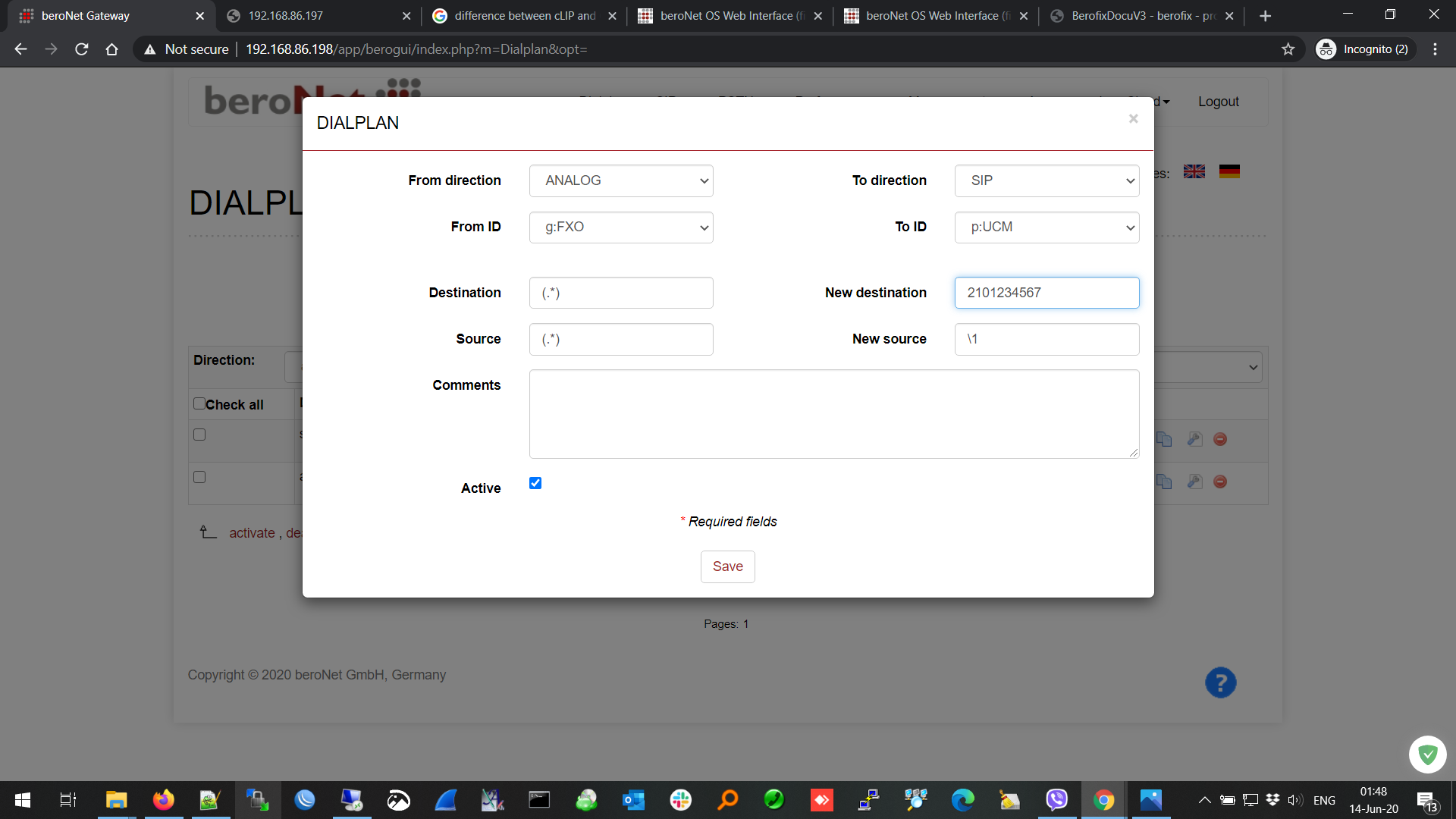Switch language using the German flag
Screen dimensions: 1456x819
click(x=1229, y=171)
